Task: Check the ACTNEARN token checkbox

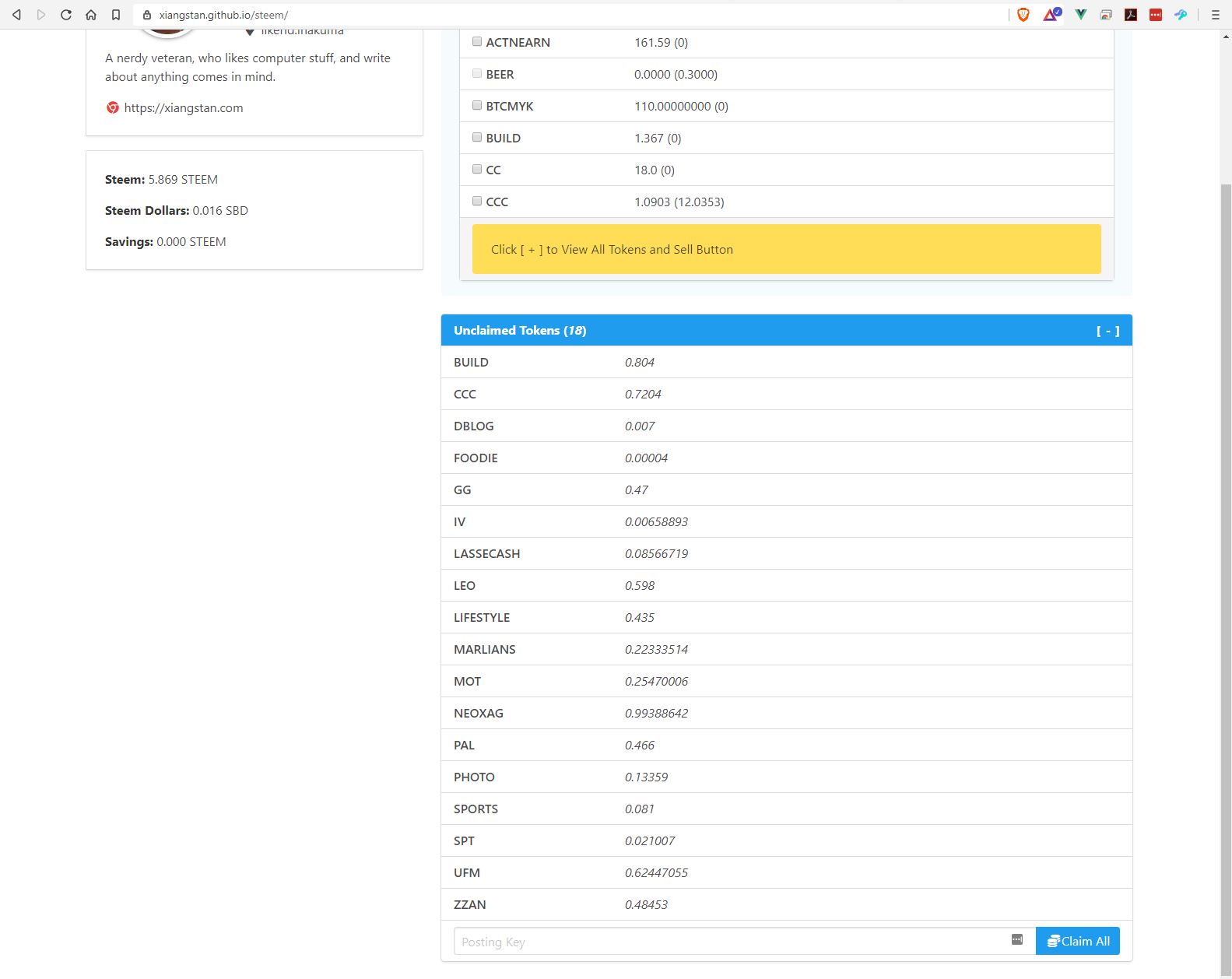Action: coord(477,41)
